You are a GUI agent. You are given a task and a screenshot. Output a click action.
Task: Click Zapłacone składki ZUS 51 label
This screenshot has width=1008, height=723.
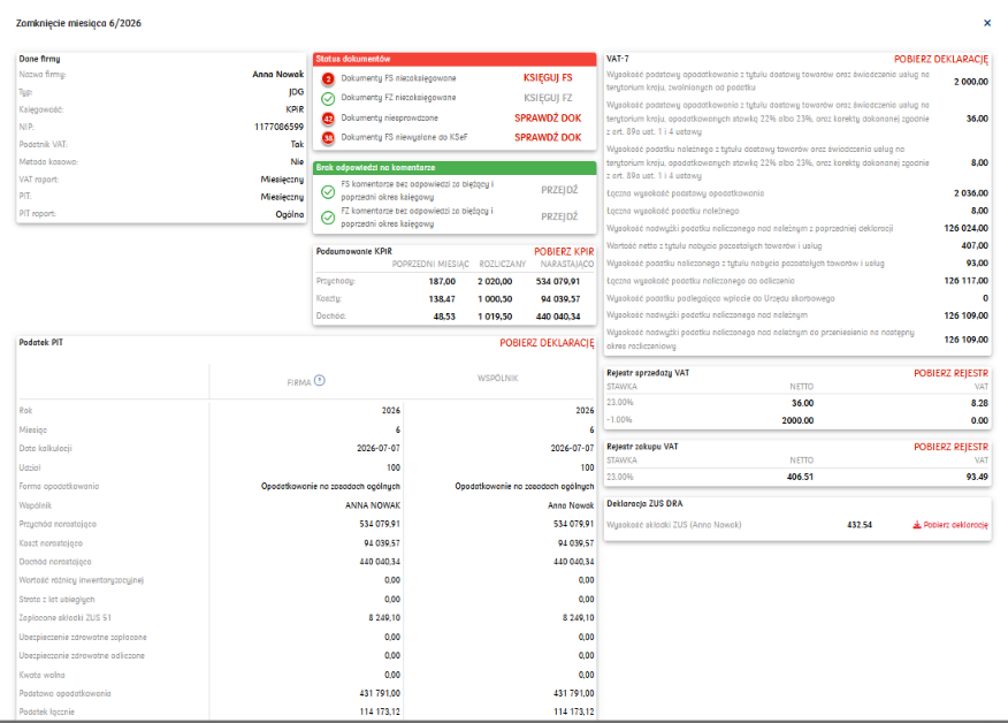[65, 618]
